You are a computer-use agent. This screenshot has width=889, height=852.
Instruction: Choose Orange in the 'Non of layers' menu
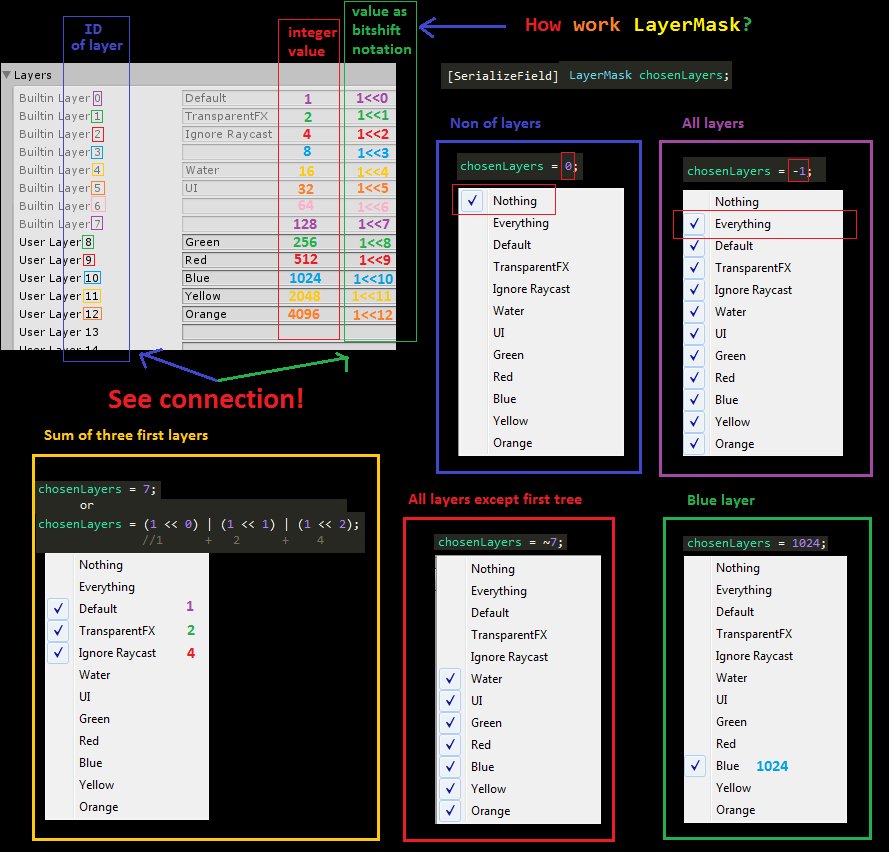click(x=541, y=443)
